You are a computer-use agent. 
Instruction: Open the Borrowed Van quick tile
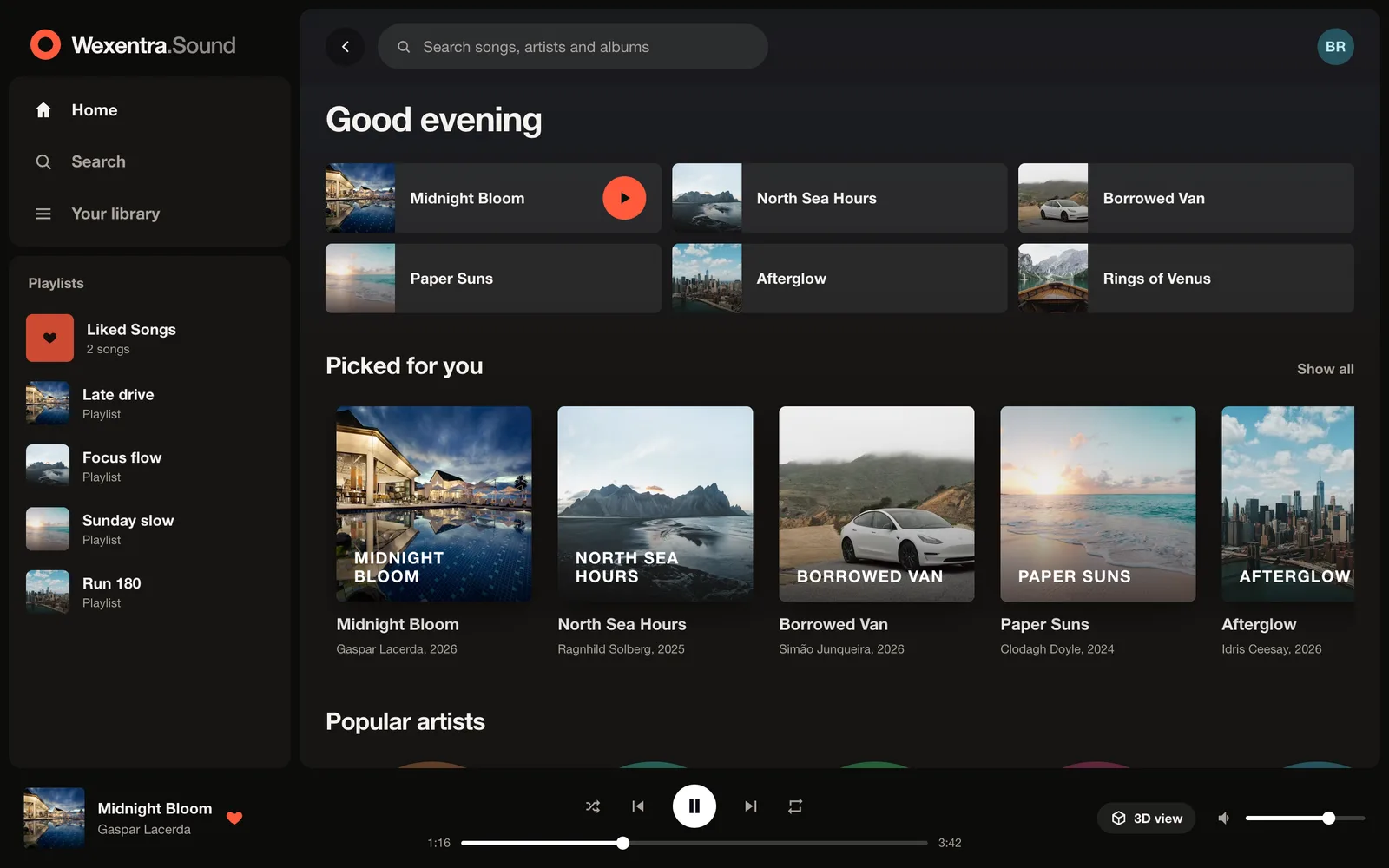click(x=1186, y=198)
